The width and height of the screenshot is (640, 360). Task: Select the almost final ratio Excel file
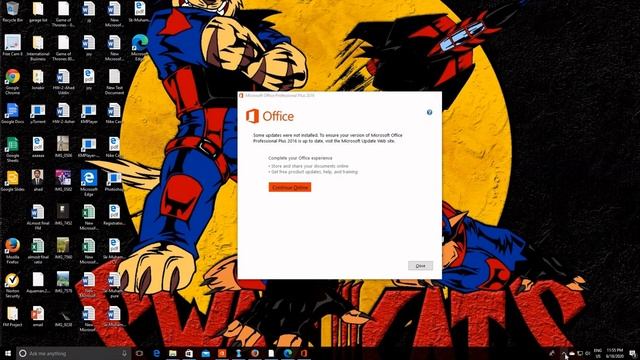click(38, 251)
